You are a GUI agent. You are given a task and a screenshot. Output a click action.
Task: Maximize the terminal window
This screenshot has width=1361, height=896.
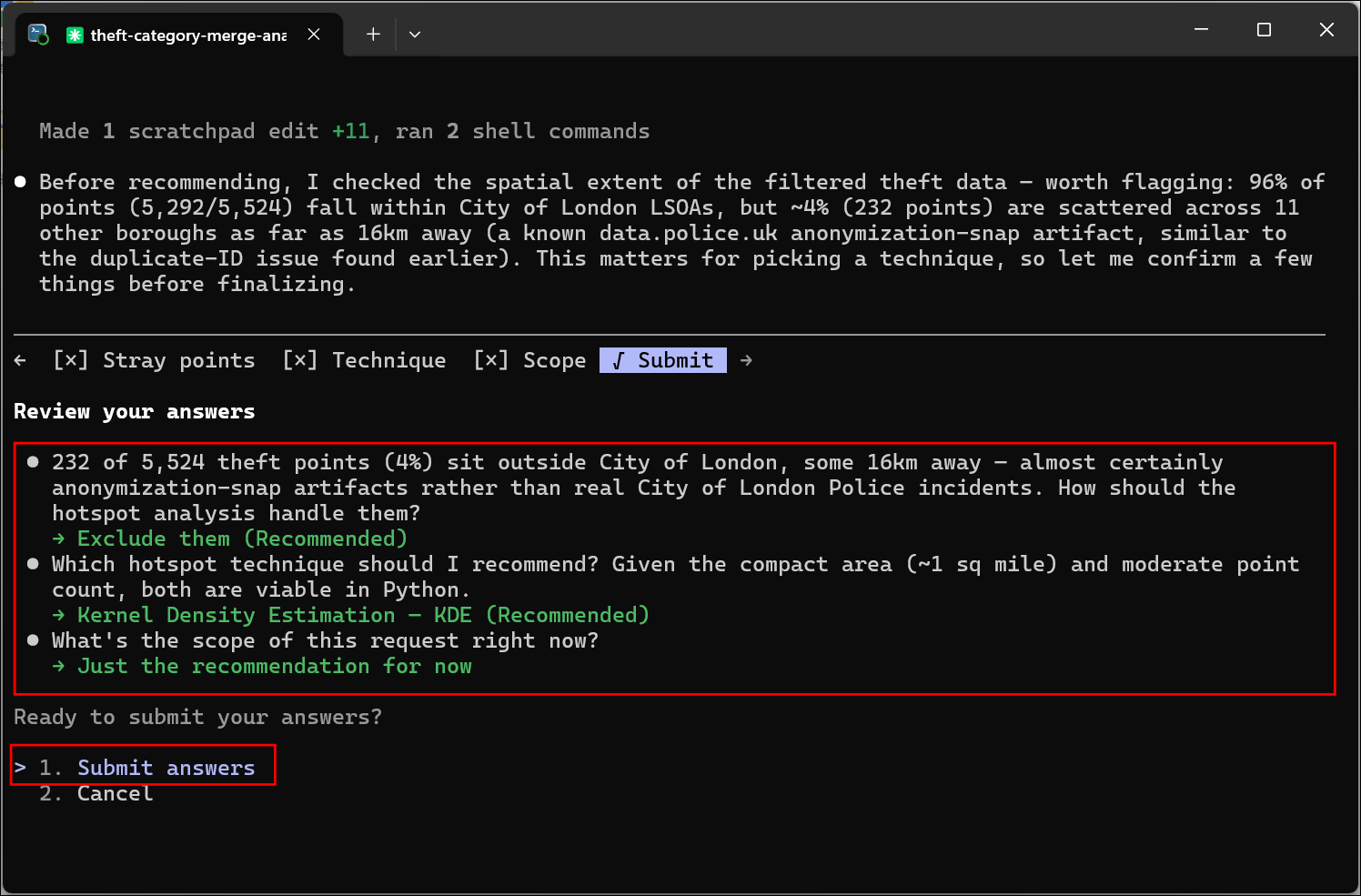pyautogui.click(x=1264, y=30)
